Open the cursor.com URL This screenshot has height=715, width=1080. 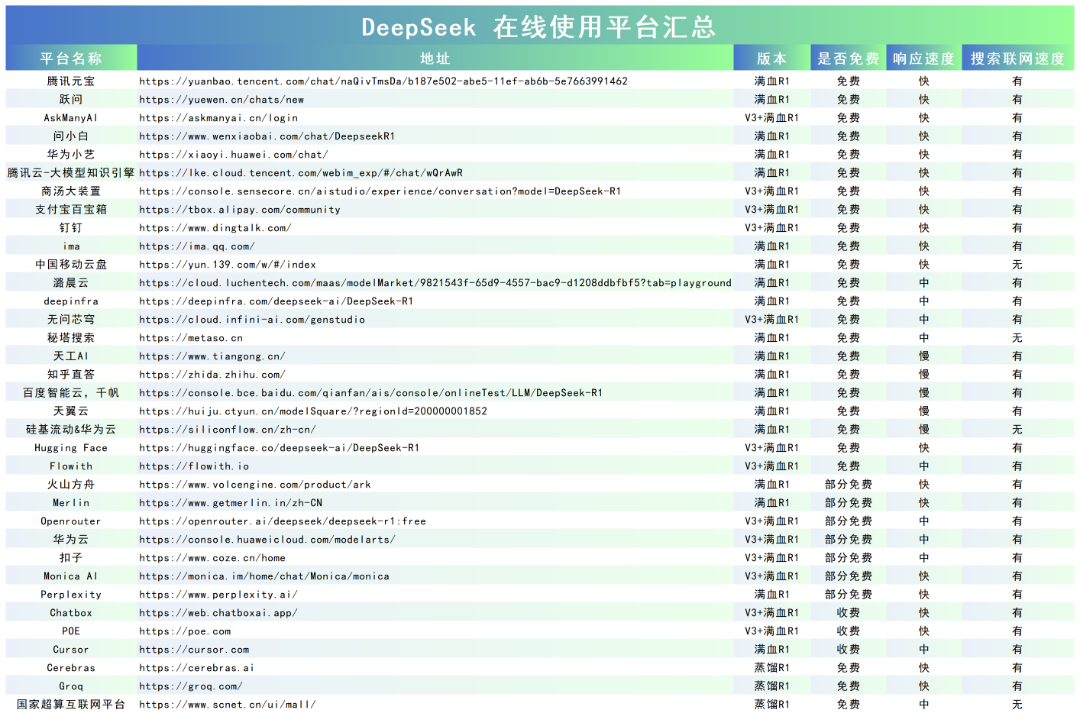[194, 650]
